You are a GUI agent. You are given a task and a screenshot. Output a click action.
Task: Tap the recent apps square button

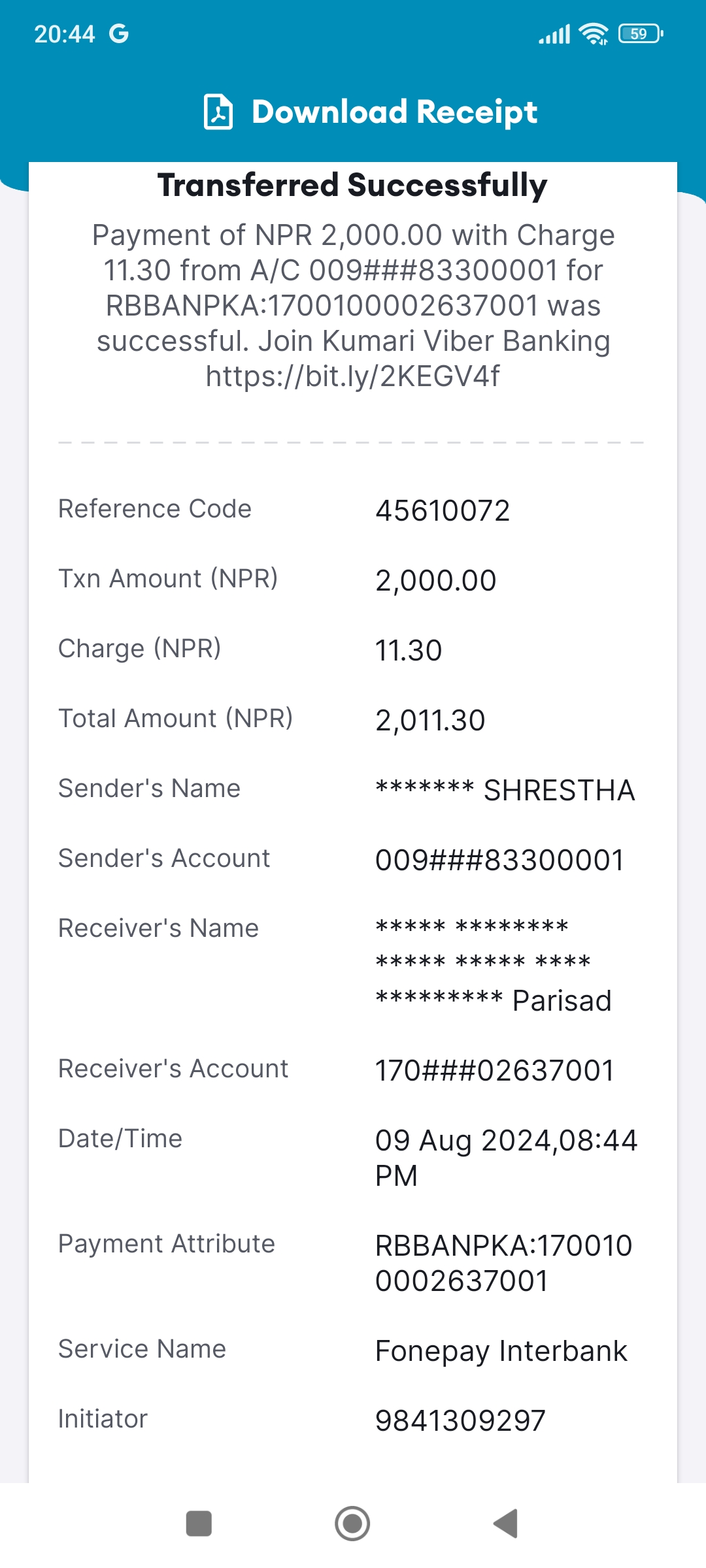click(199, 1524)
